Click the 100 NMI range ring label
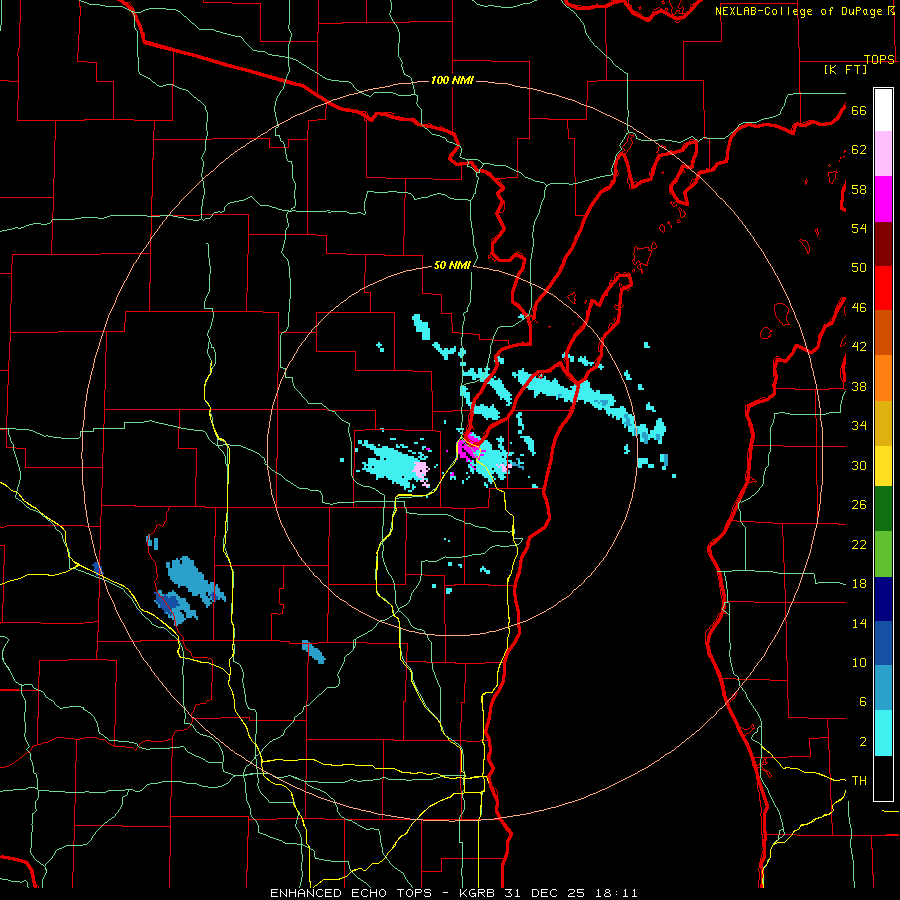This screenshot has width=900, height=900. click(452, 80)
